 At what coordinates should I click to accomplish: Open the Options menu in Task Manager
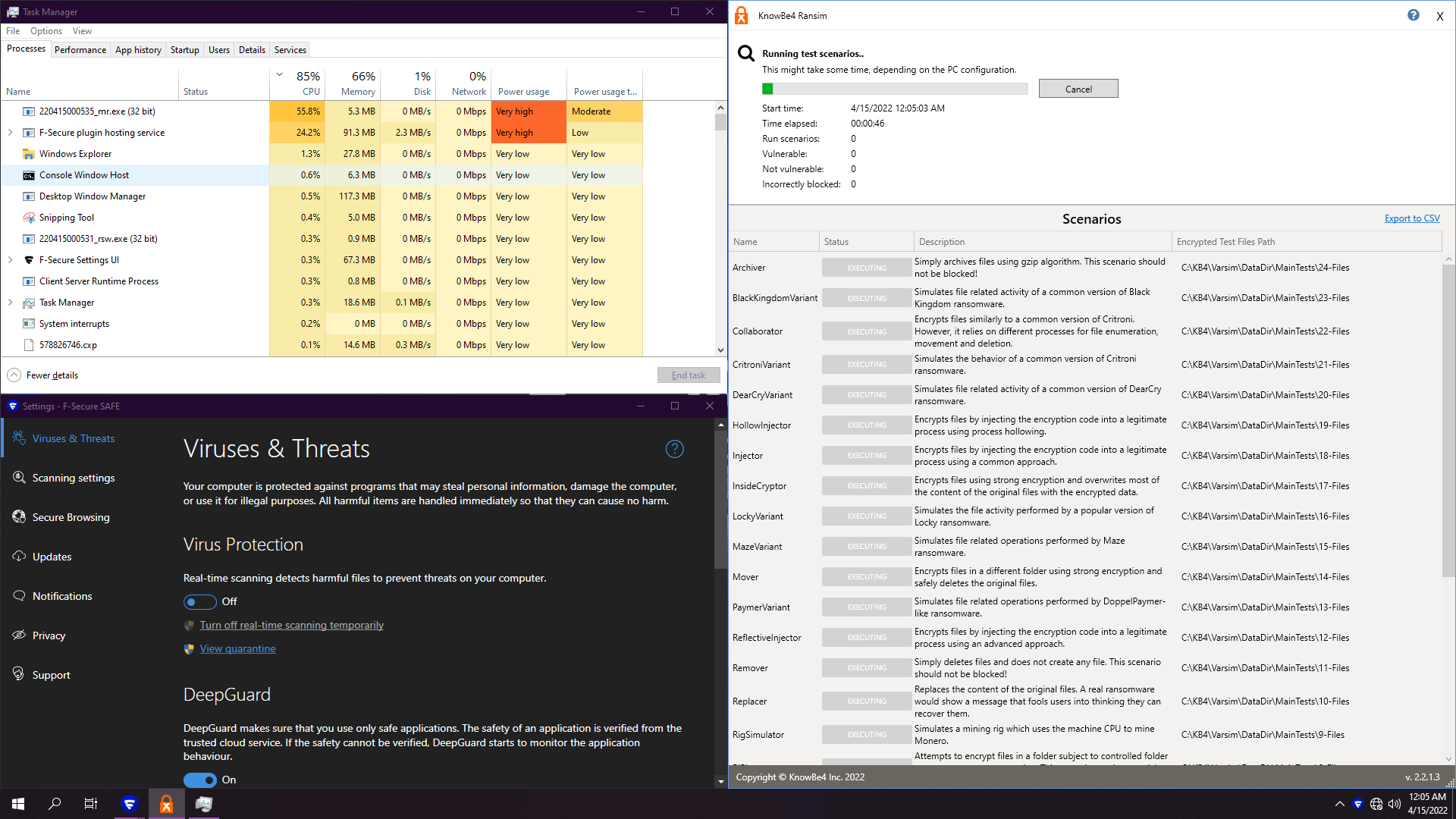[46, 31]
